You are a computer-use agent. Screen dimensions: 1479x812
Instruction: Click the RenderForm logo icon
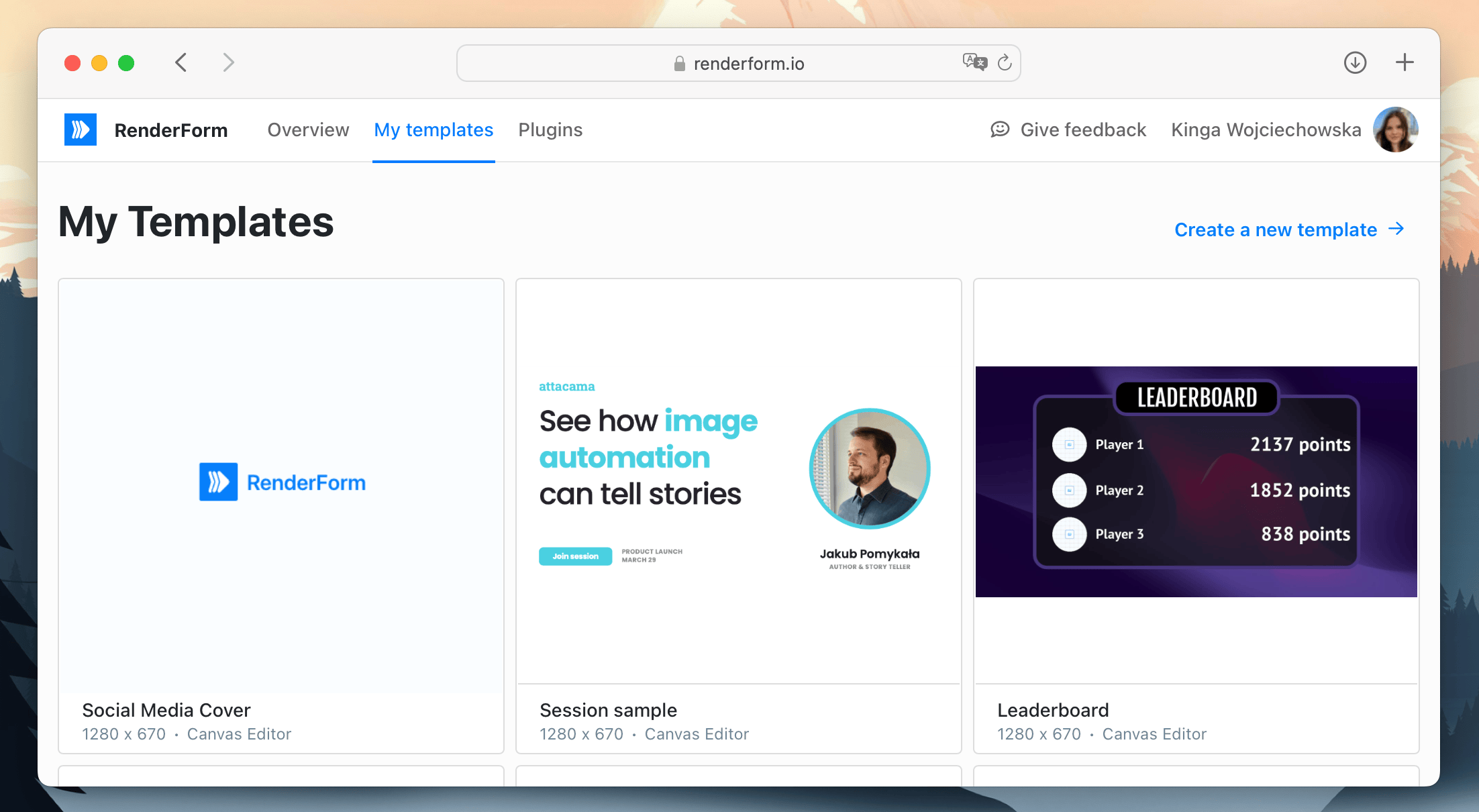click(80, 129)
